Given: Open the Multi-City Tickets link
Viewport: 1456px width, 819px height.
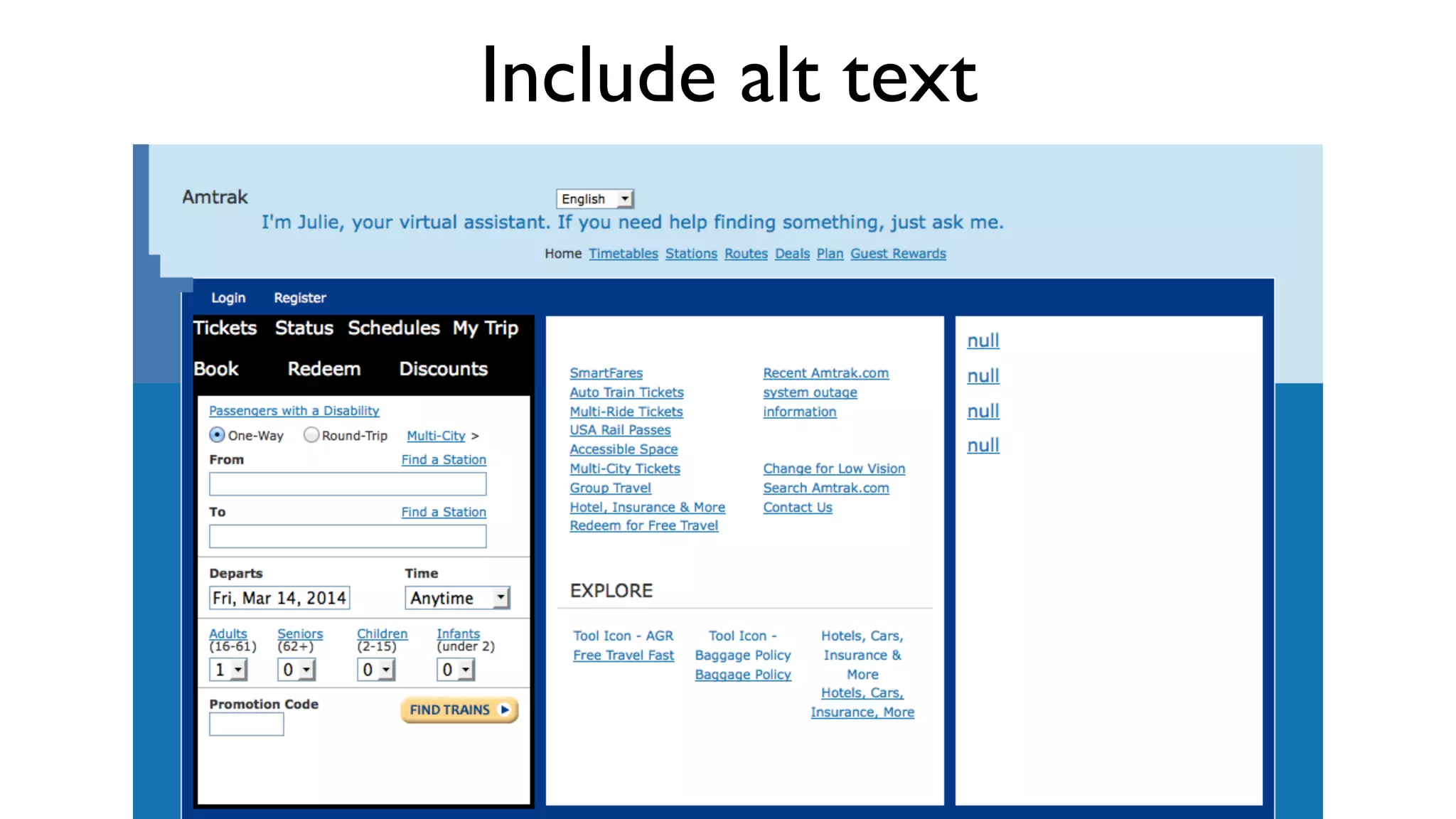Looking at the screenshot, I should 626,469.
